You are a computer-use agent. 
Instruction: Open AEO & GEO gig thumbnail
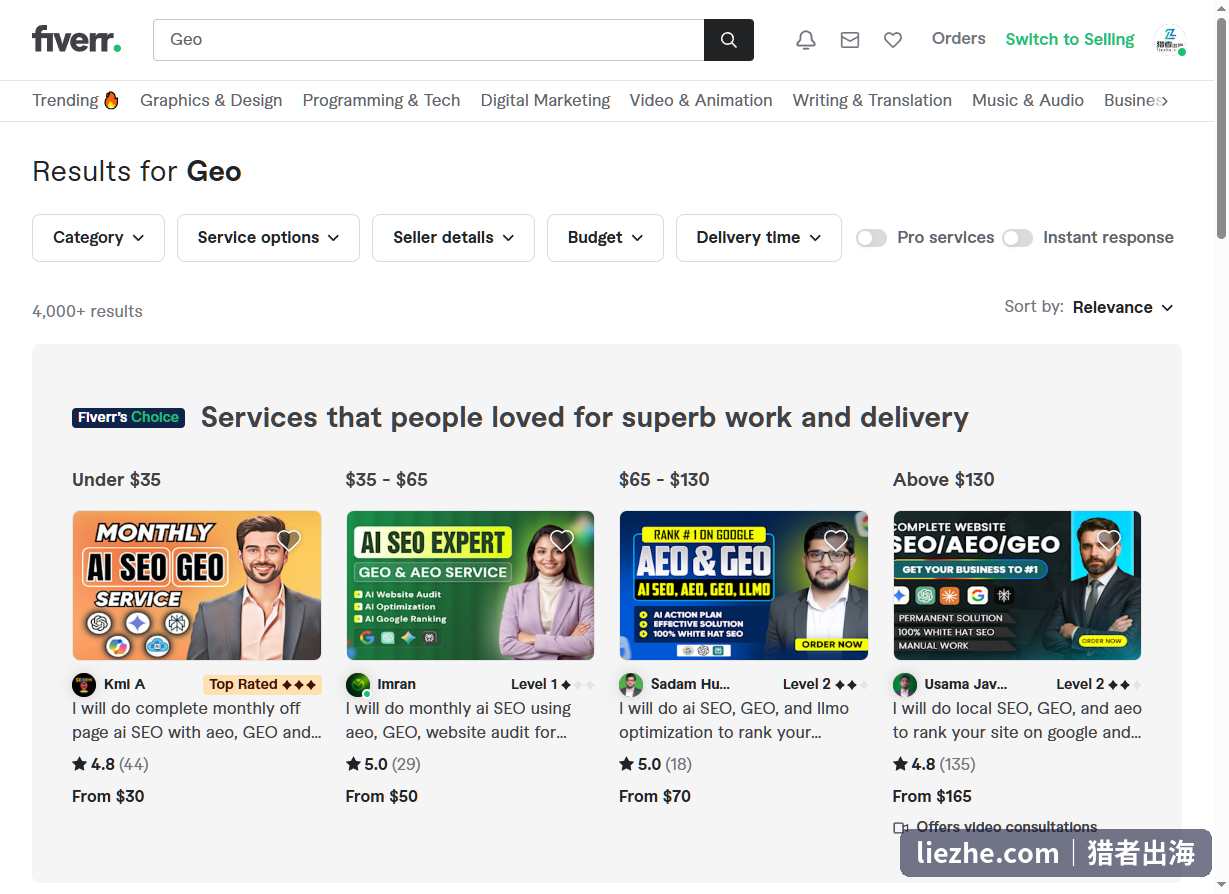(x=744, y=585)
